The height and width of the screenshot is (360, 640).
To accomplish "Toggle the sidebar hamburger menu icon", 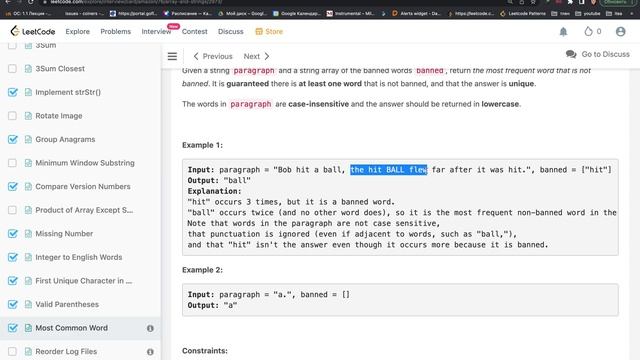I will tap(172, 56).
